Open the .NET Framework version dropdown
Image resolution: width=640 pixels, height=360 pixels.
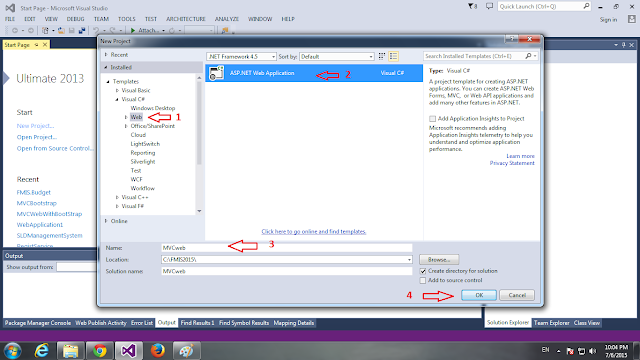pos(242,56)
